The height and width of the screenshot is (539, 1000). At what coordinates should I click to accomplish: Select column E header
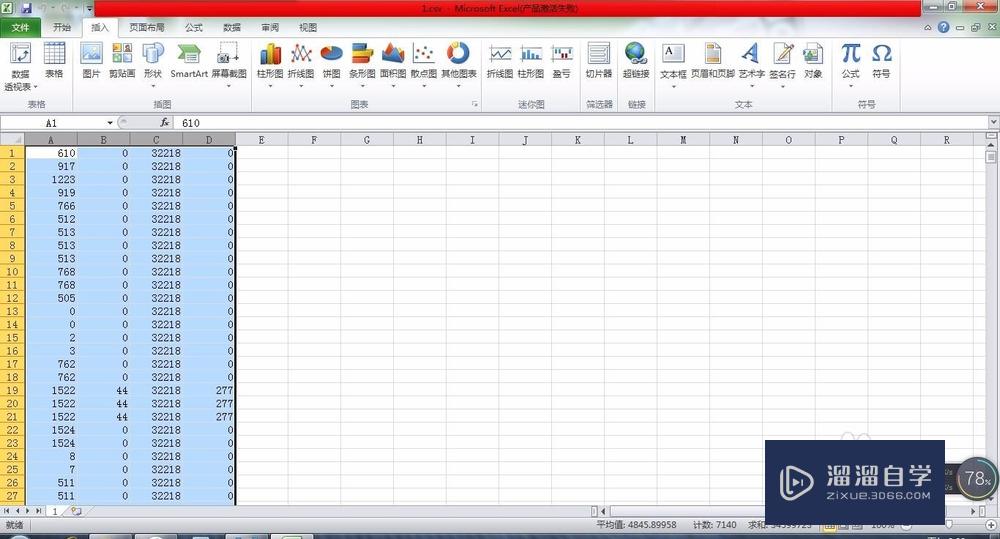point(261,140)
